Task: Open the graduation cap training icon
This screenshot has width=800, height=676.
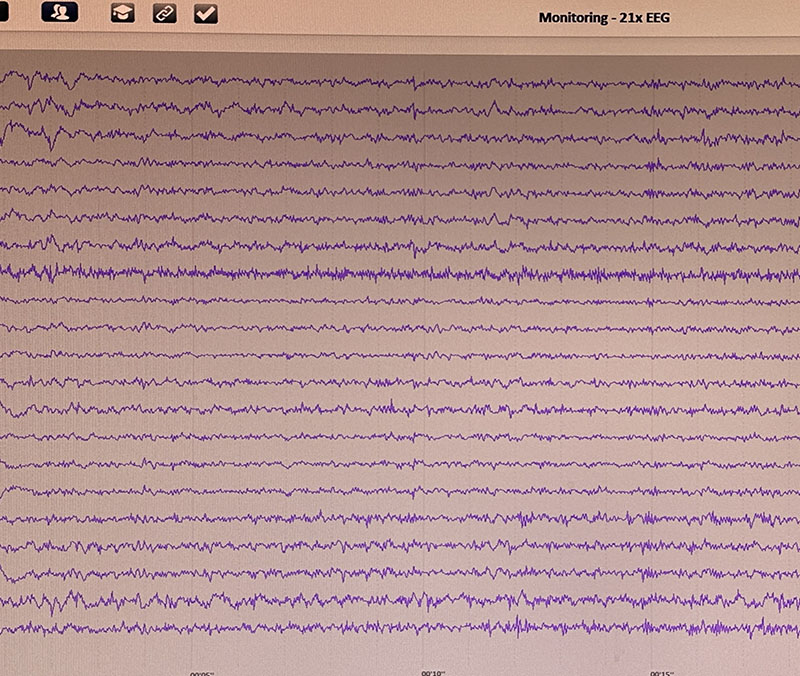Action: click(x=122, y=13)
